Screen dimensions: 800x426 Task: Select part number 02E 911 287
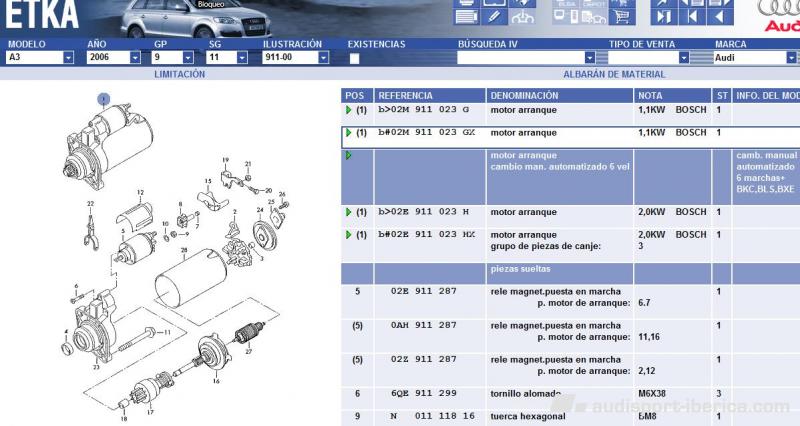(x=423, y=291)
